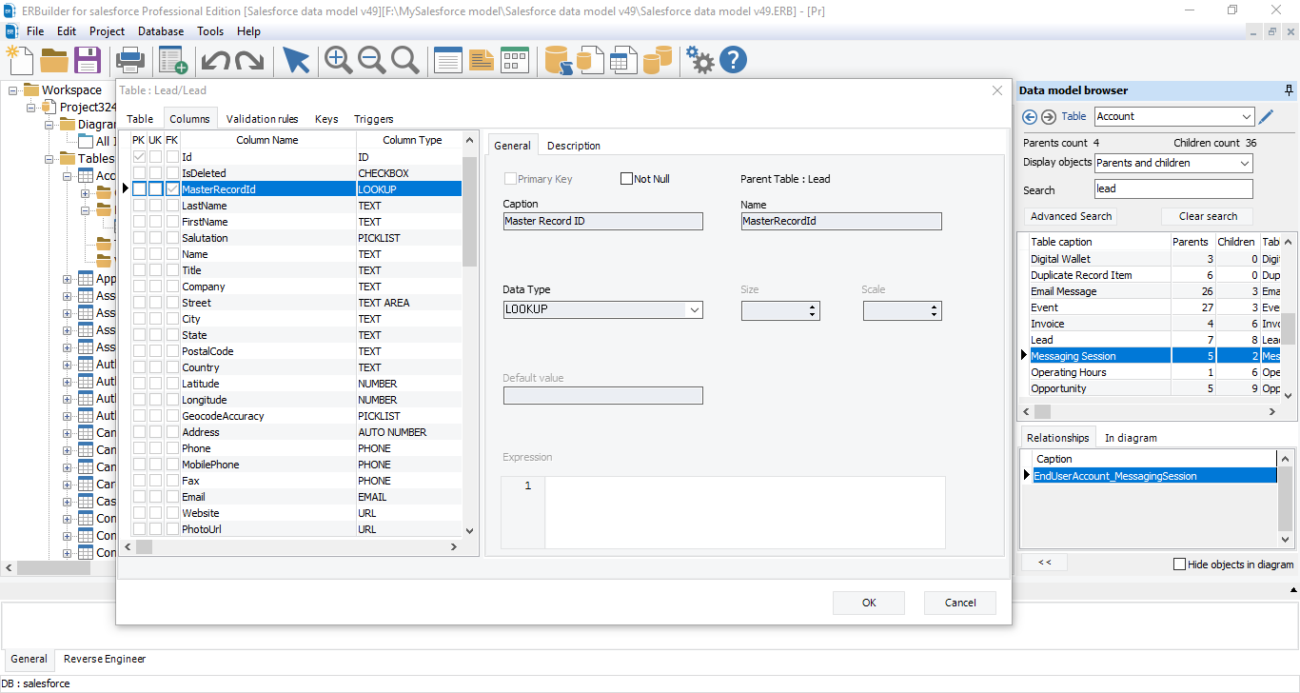Click the Search field containing lead
This screenshot has height=693, width=1300.
(x=1173, y=189)
